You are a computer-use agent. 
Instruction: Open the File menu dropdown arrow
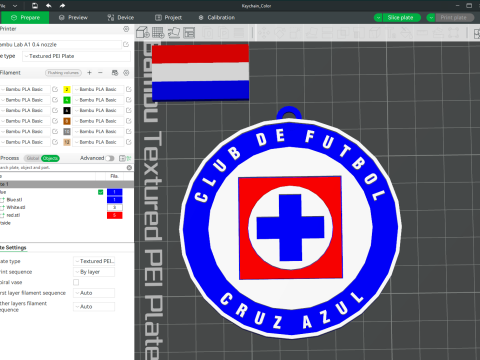(x=15, y=6)
